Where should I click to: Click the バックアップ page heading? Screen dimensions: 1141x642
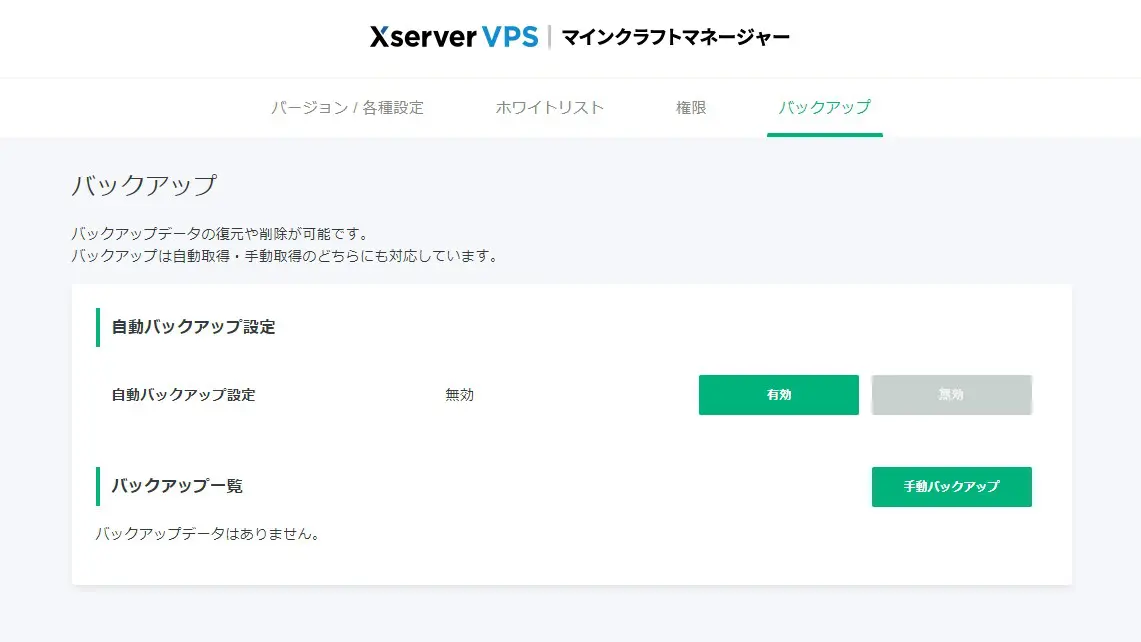(144, 185)
